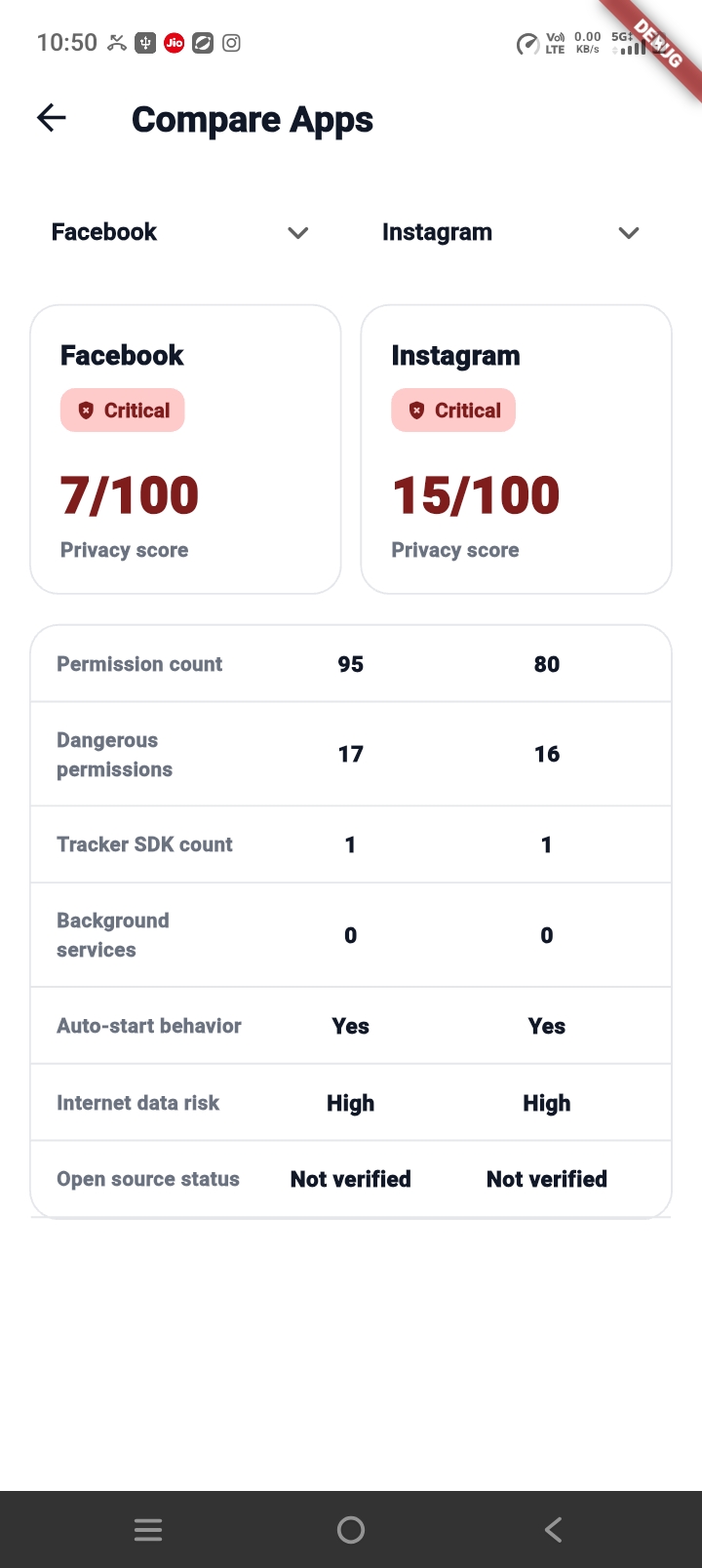Open the Instagram app dropdown
The image size is (702, 1568).
click(x=511, y=232)
